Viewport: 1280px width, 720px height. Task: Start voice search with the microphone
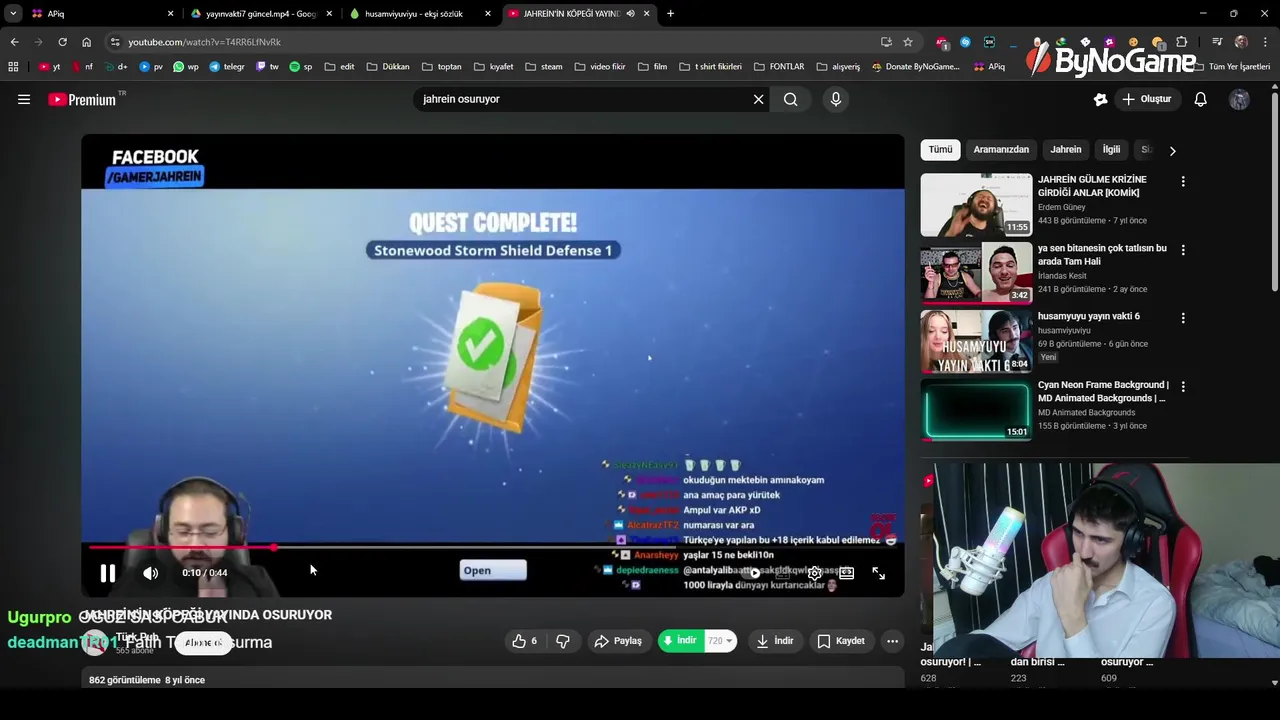pos(836,99)
